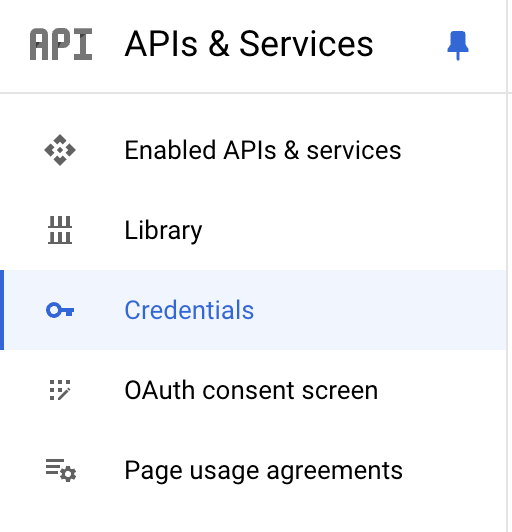Viewport: 512px width, 532px height.
Task: Open the APIs & Services header title
Action: (249, 44)
